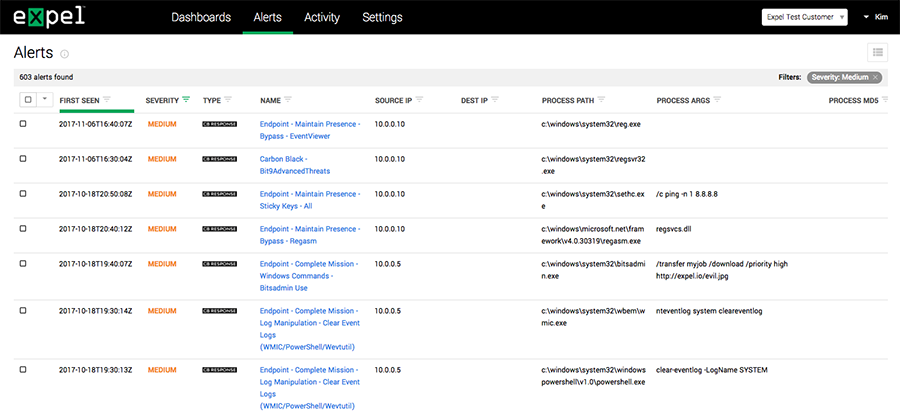
Task: Sort by the Process MD5 column header
Action: [854, 100]
